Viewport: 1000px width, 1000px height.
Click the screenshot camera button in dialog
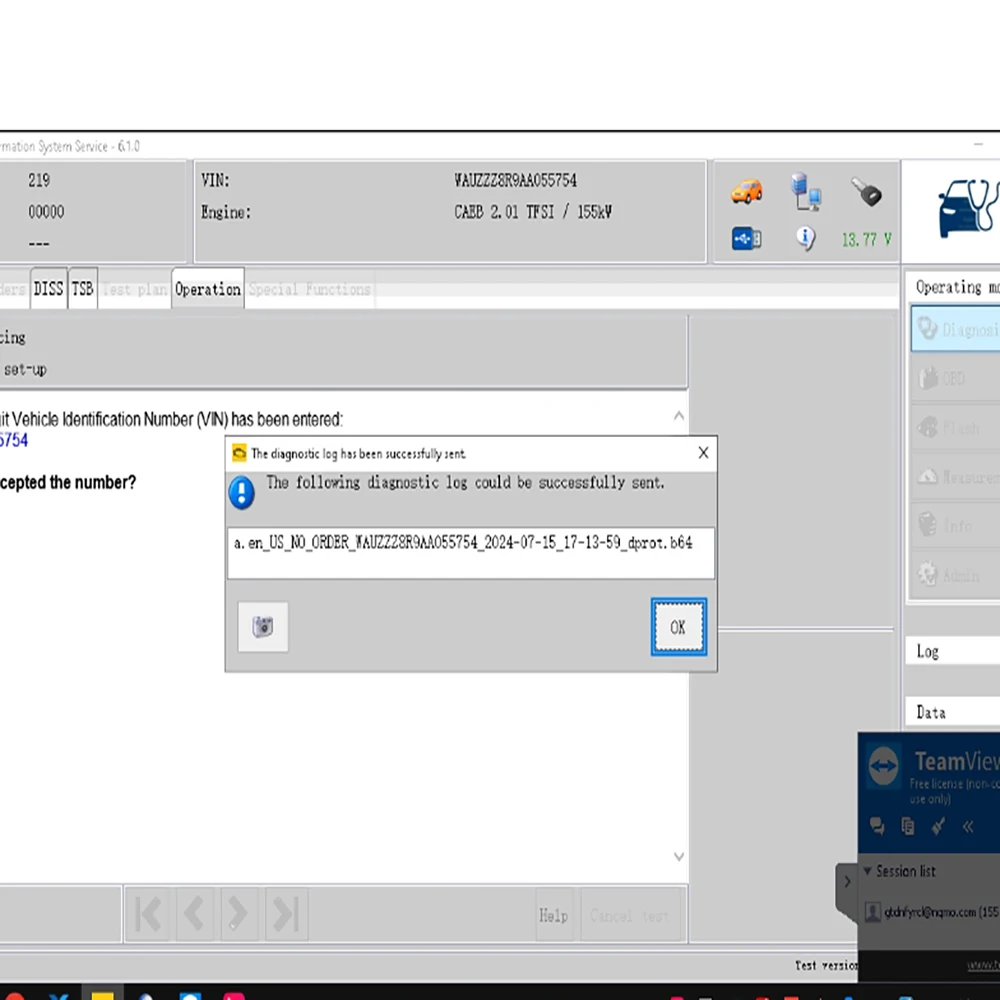coord(263,627)
